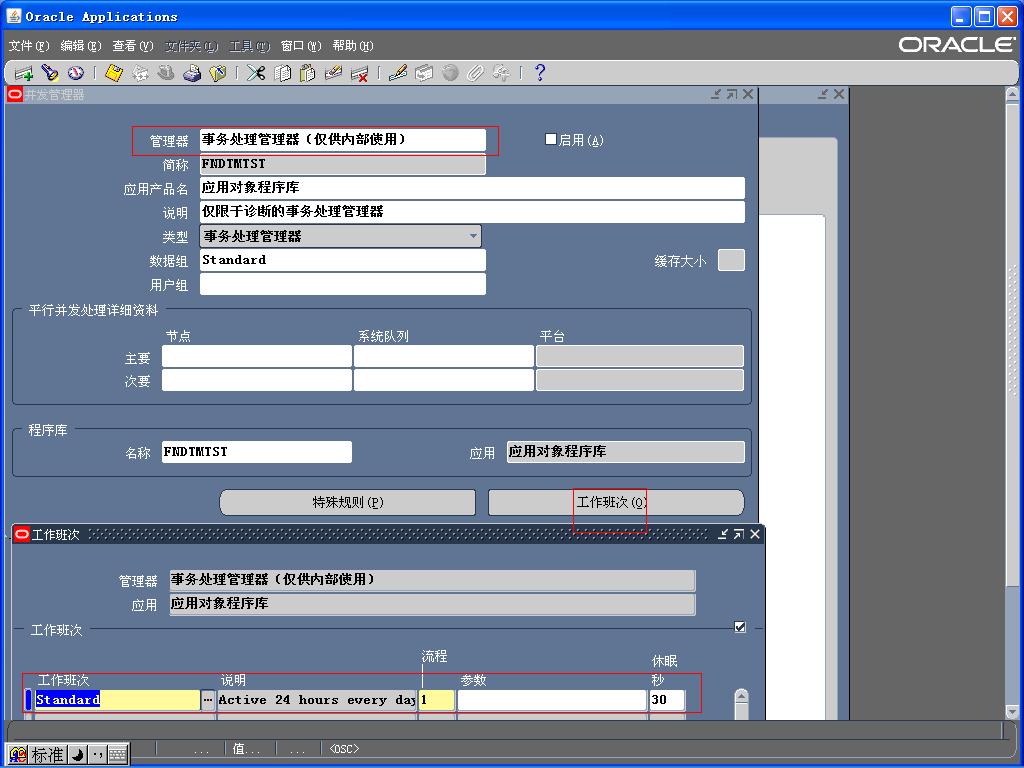Screen dimensions: 1024x768
Task: Open the IME soft keyboard icon
Action: pos(117,755)
